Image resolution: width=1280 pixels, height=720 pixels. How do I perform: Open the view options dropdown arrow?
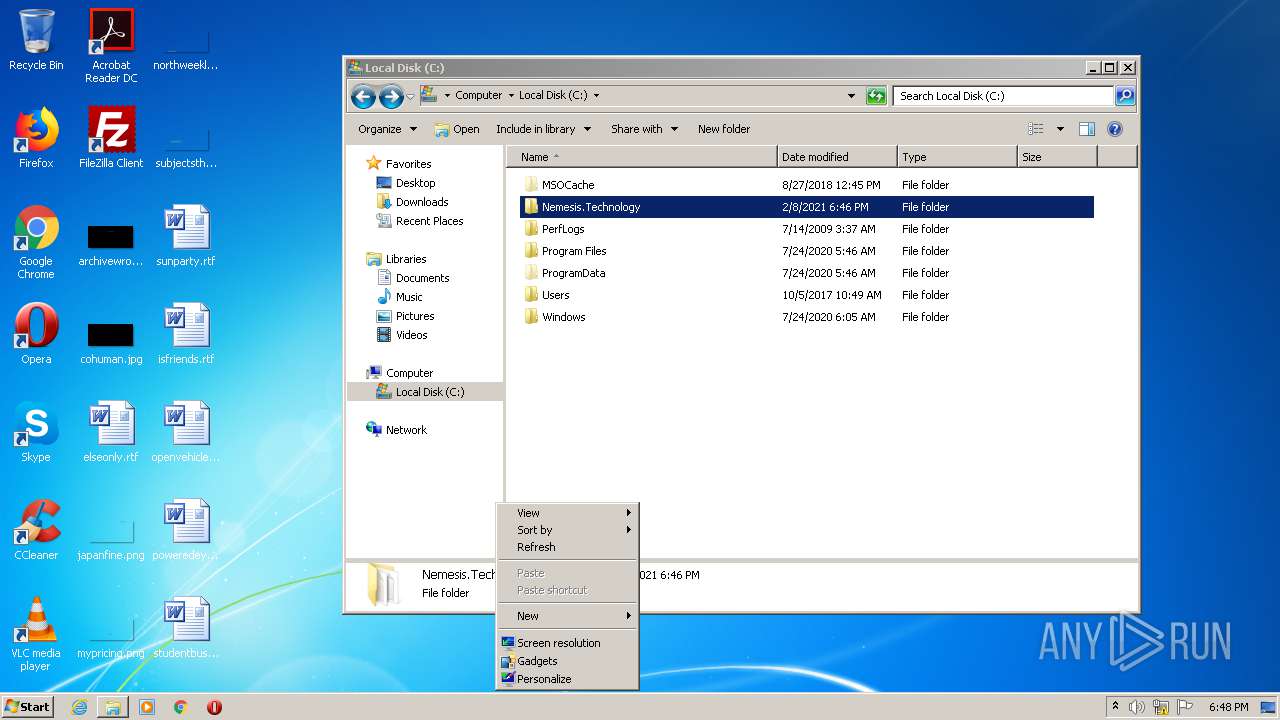click(1060, 129)
